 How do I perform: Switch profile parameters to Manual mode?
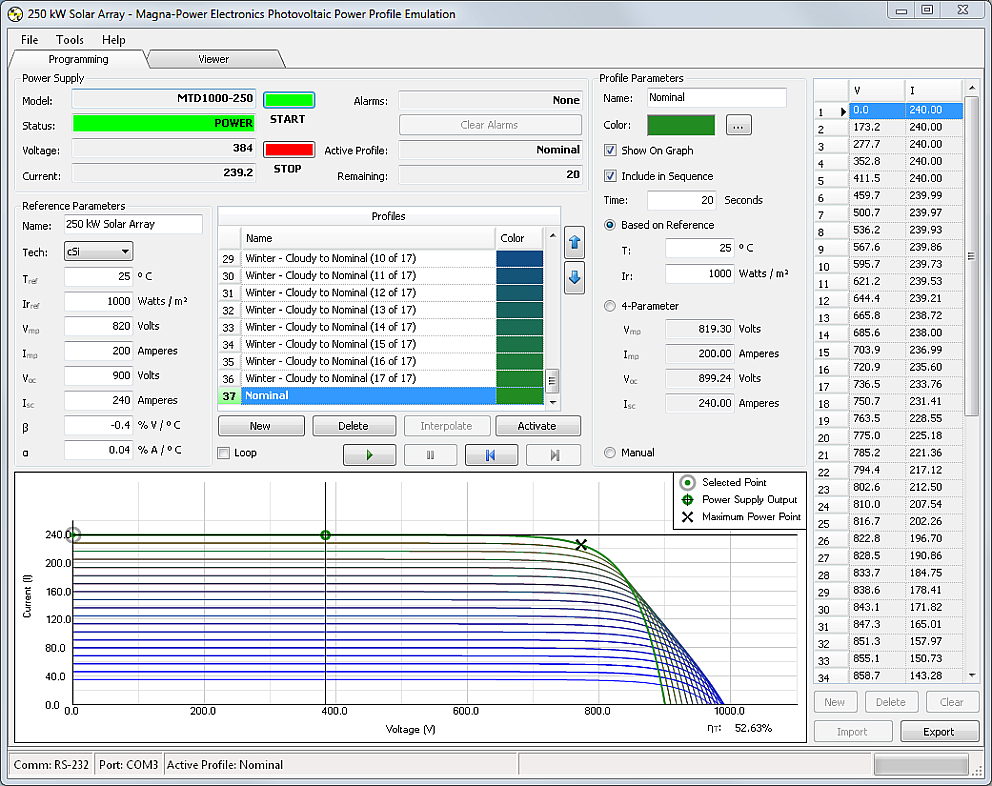[x=609, y=452]
